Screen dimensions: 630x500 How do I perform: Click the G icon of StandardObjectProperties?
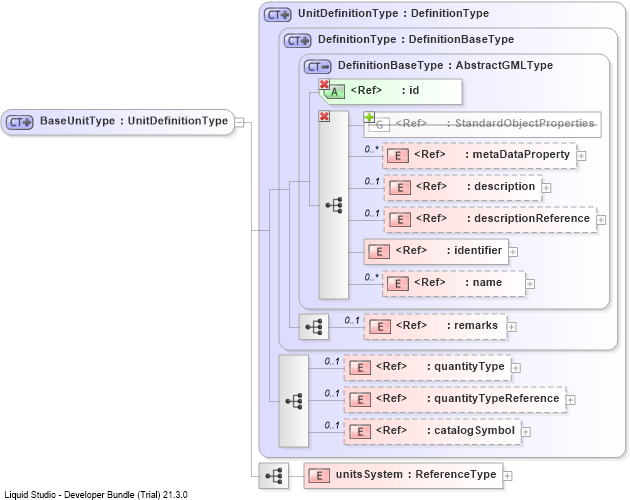(x=379, y=125)
